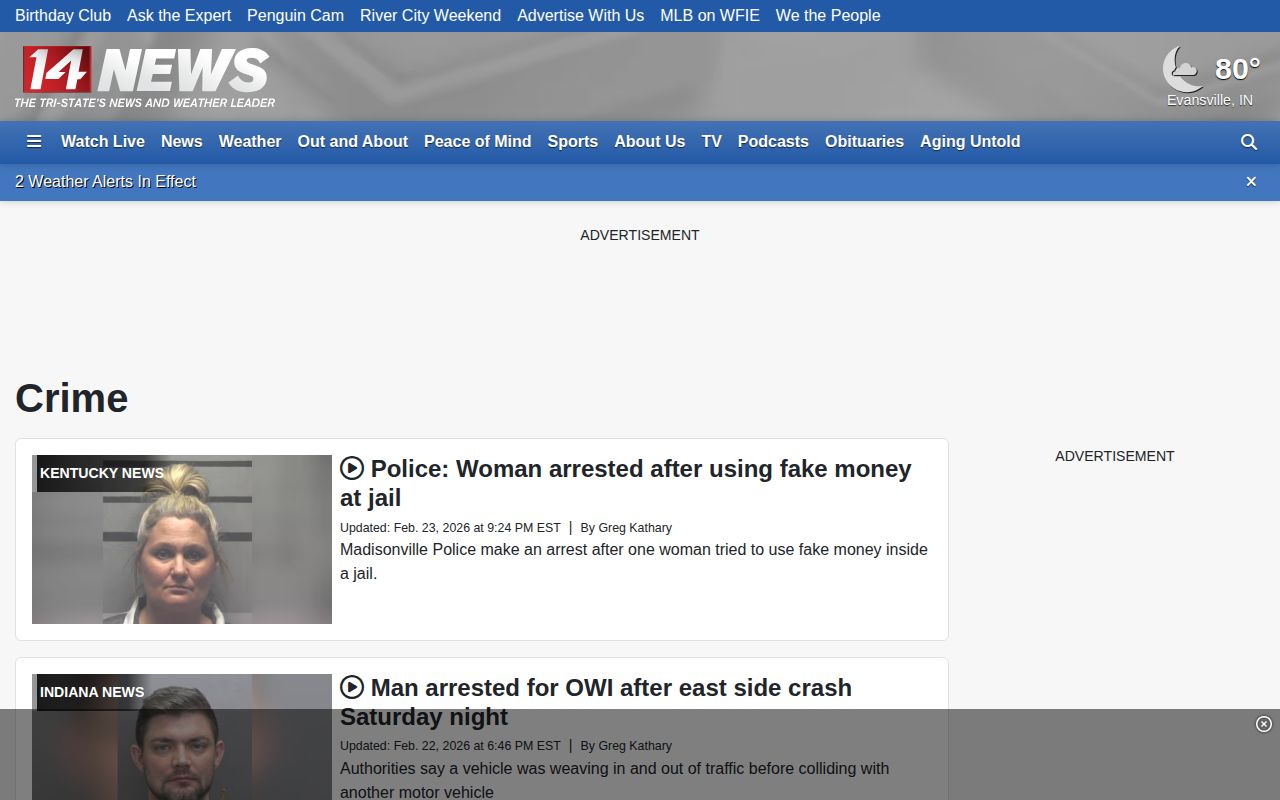Go to the Weather section
The width and height of the screenshot is (1280, 800).
[x=250, y=142]
